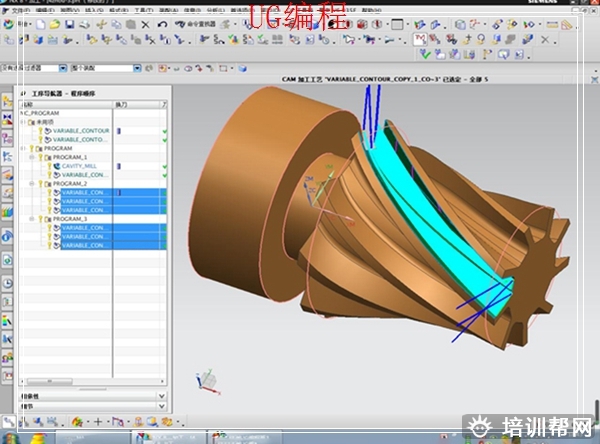Collapse the PROGRAM_1 folder node

coord(32,157)
